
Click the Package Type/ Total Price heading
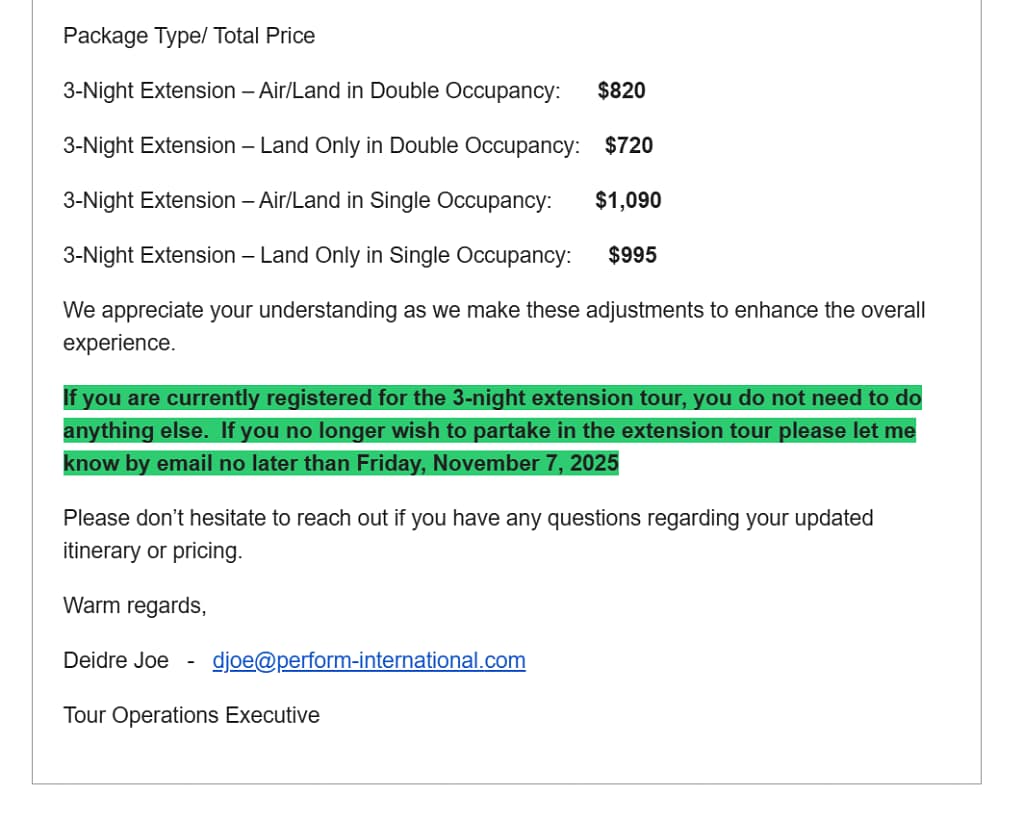189,36
